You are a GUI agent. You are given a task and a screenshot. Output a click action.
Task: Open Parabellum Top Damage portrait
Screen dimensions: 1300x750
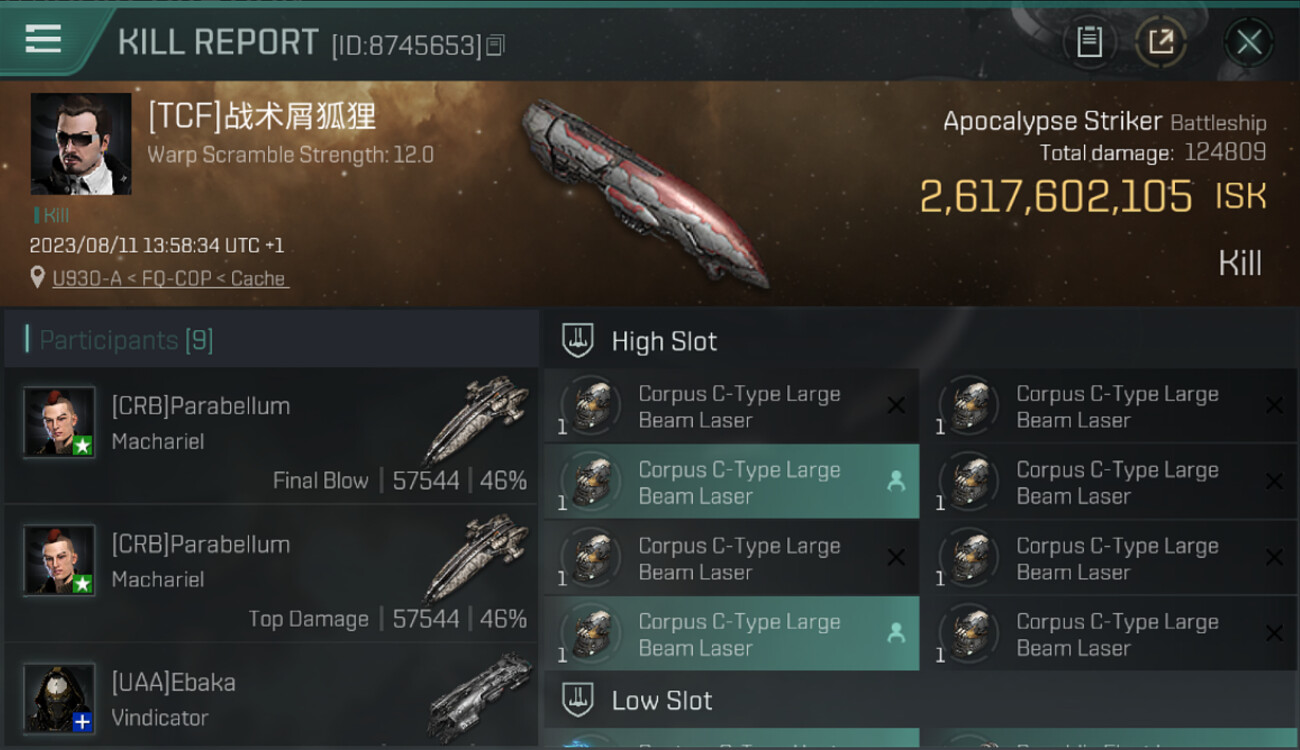click(x=59, y=560)
